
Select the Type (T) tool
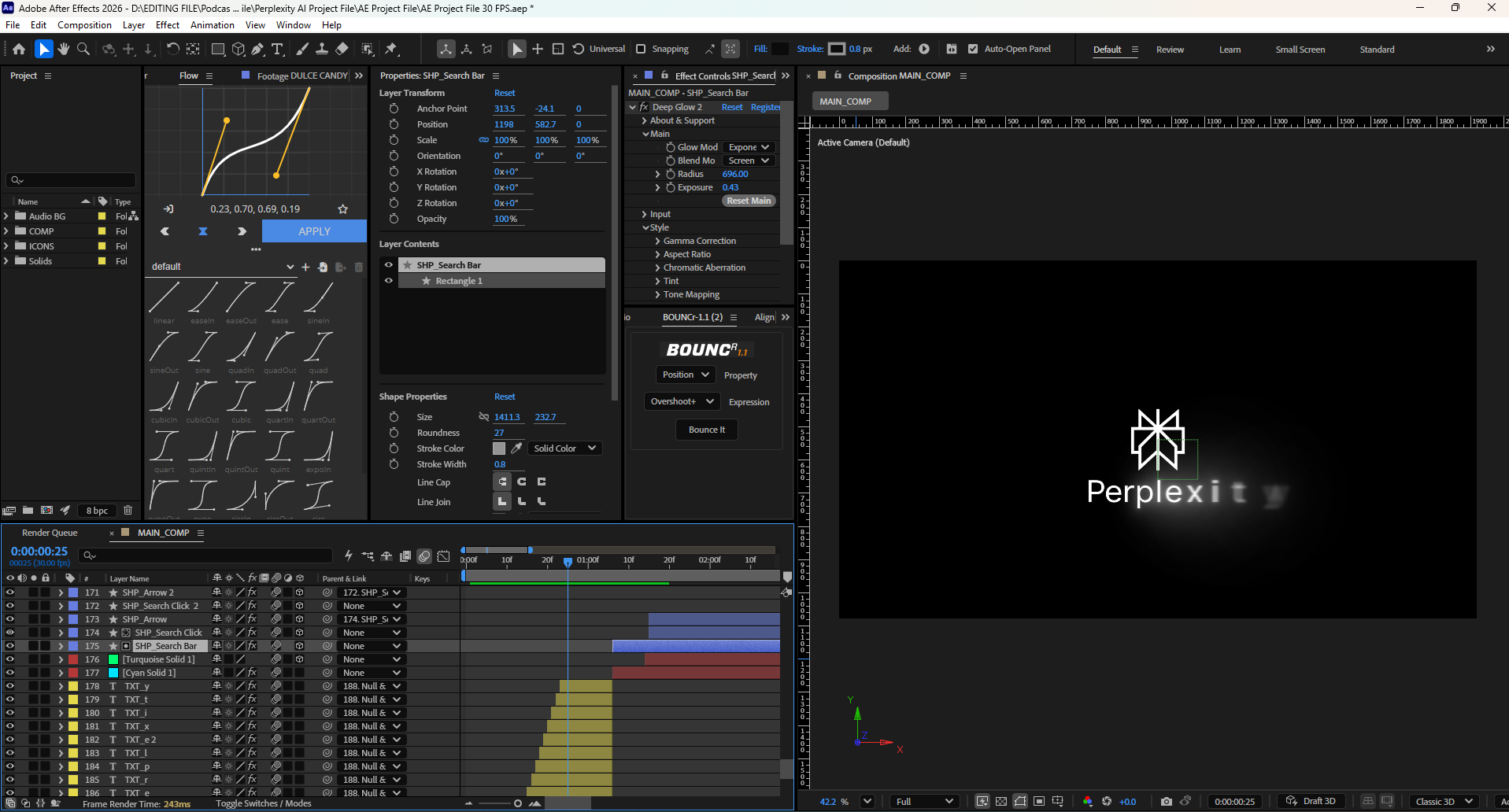point(277,49)
